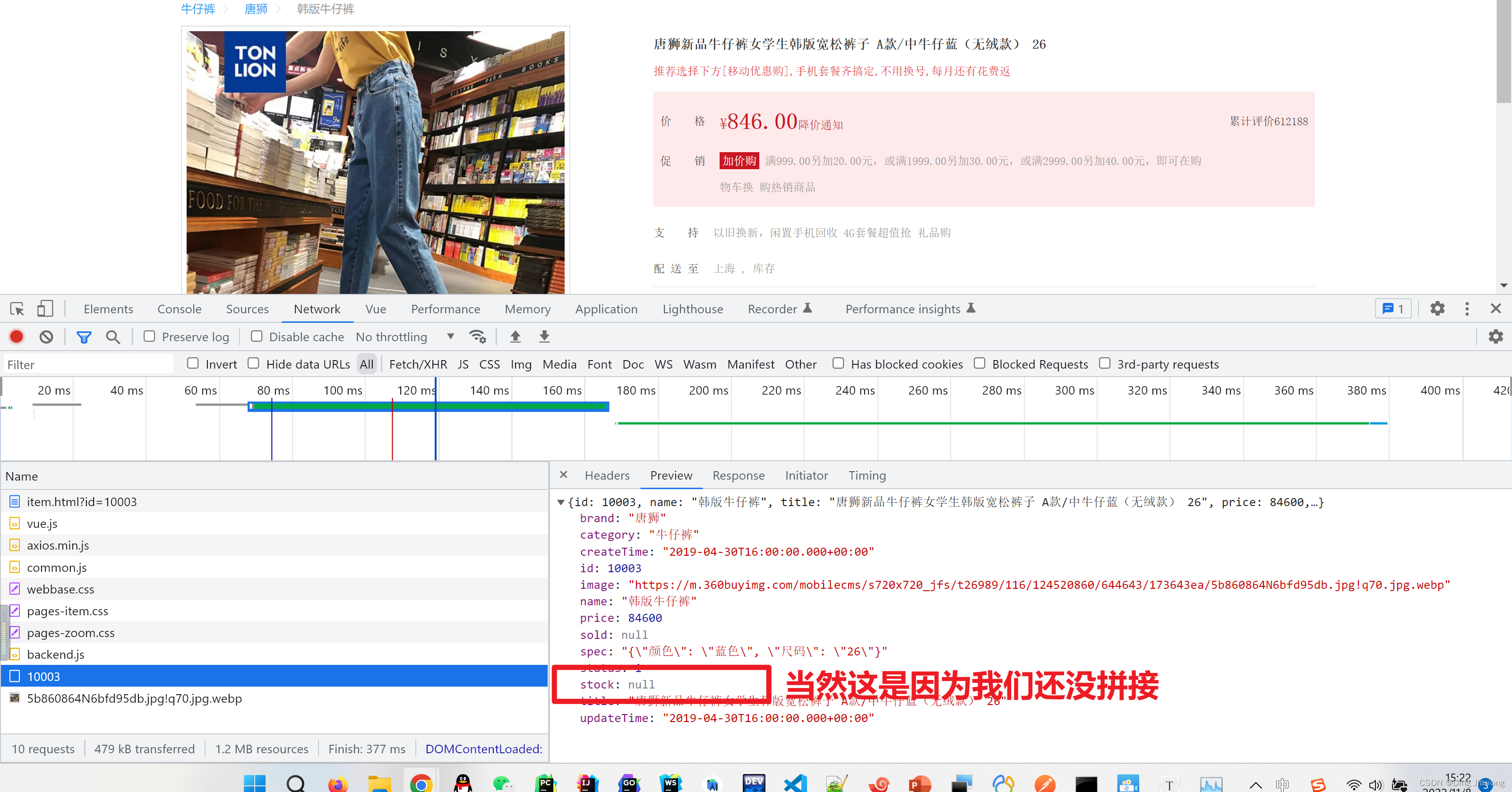Open the Headers tab of the request
The width and height of the screenshot is (1512, 792).
(x=607, y=475)
